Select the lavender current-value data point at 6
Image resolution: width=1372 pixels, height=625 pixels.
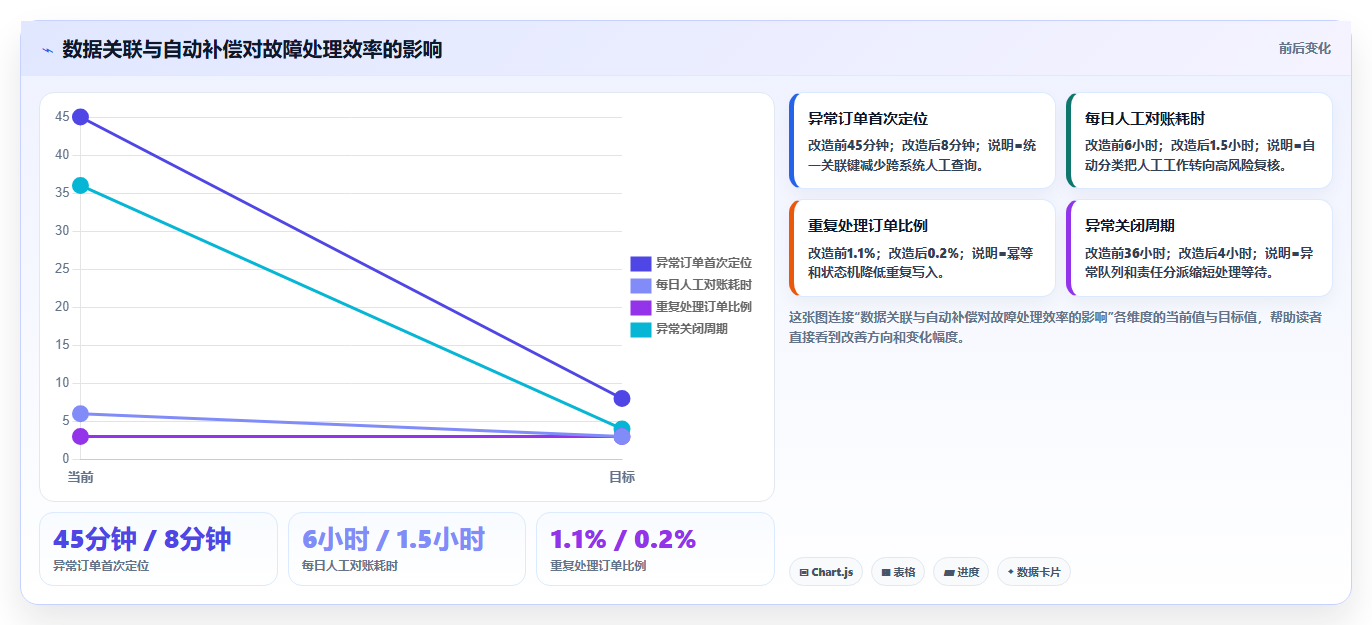pyautogui.click(x=81, y=414)
